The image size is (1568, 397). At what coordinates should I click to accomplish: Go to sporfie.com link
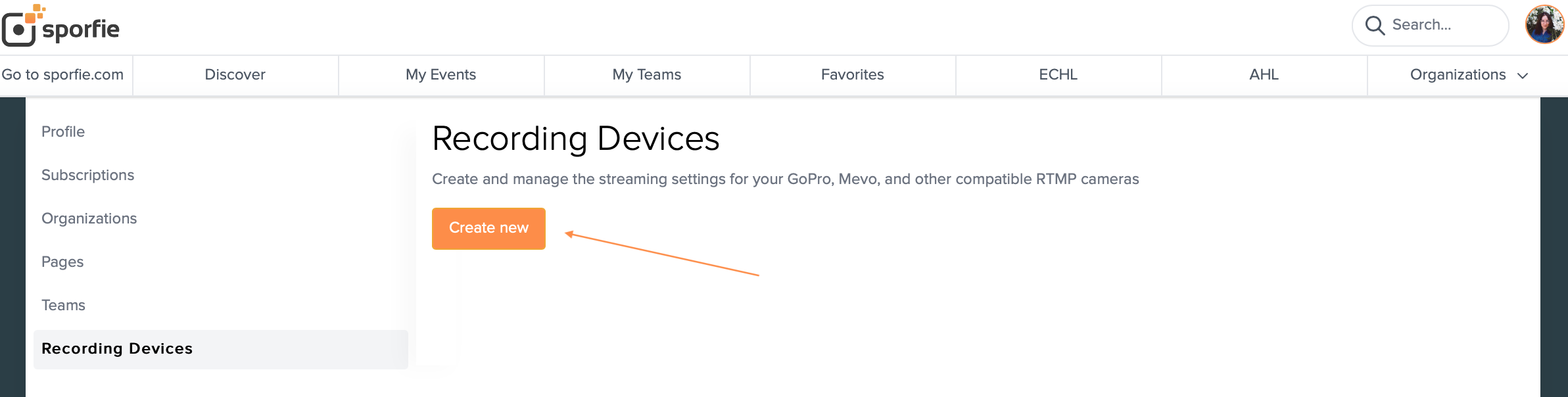[x=62, y=75]
